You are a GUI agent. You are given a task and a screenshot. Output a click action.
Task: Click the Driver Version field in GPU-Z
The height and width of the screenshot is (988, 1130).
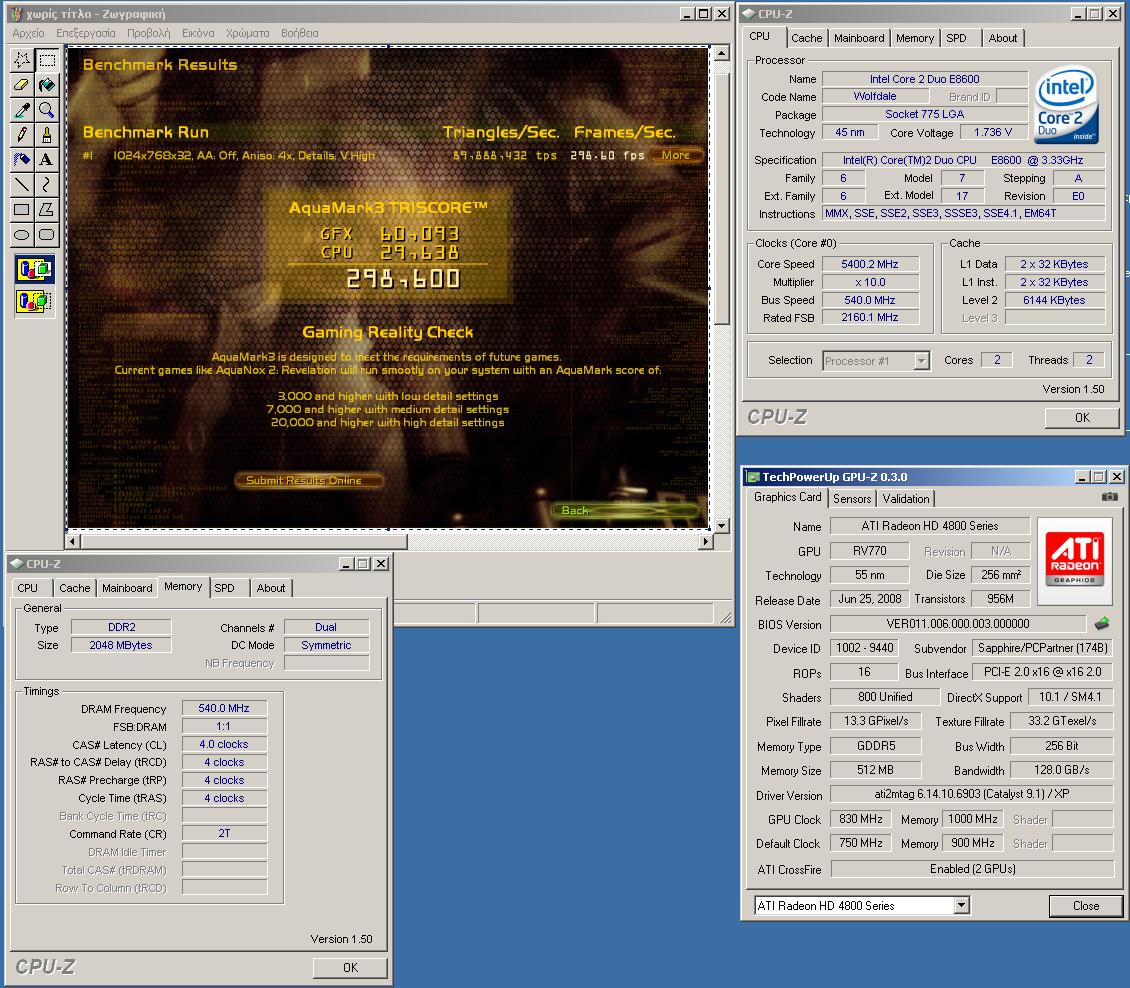pos(971,794)
